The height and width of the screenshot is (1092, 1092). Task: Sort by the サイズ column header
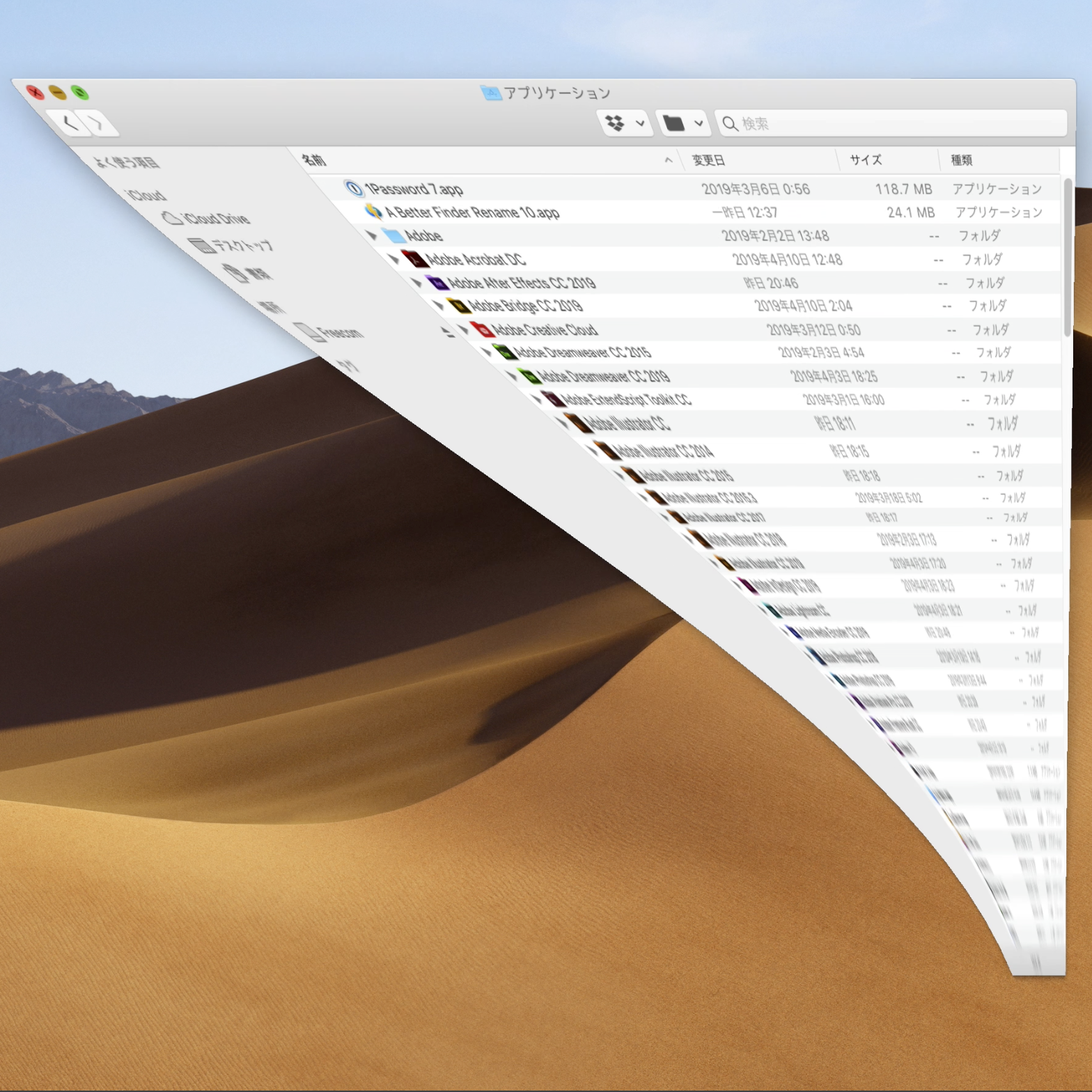(866, 160)
